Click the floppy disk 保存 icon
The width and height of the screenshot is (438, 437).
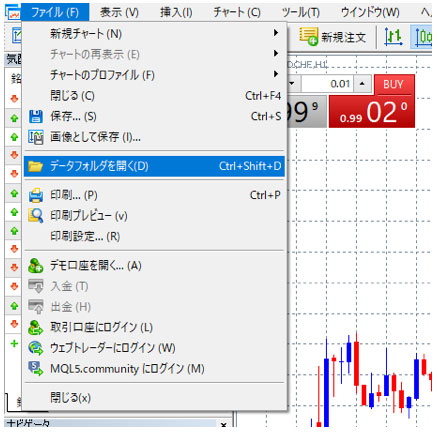(36, 117)
